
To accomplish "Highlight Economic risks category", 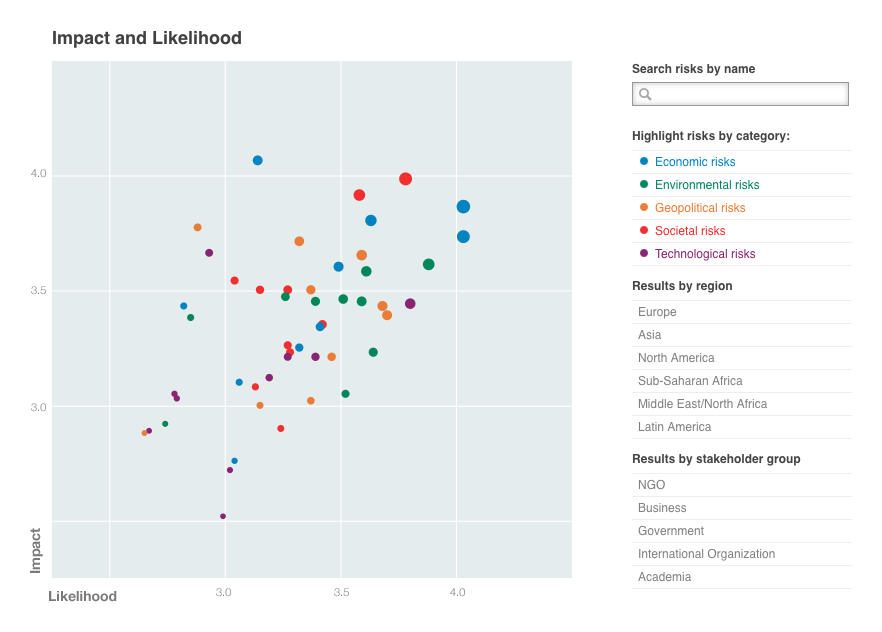I will 695,162.
